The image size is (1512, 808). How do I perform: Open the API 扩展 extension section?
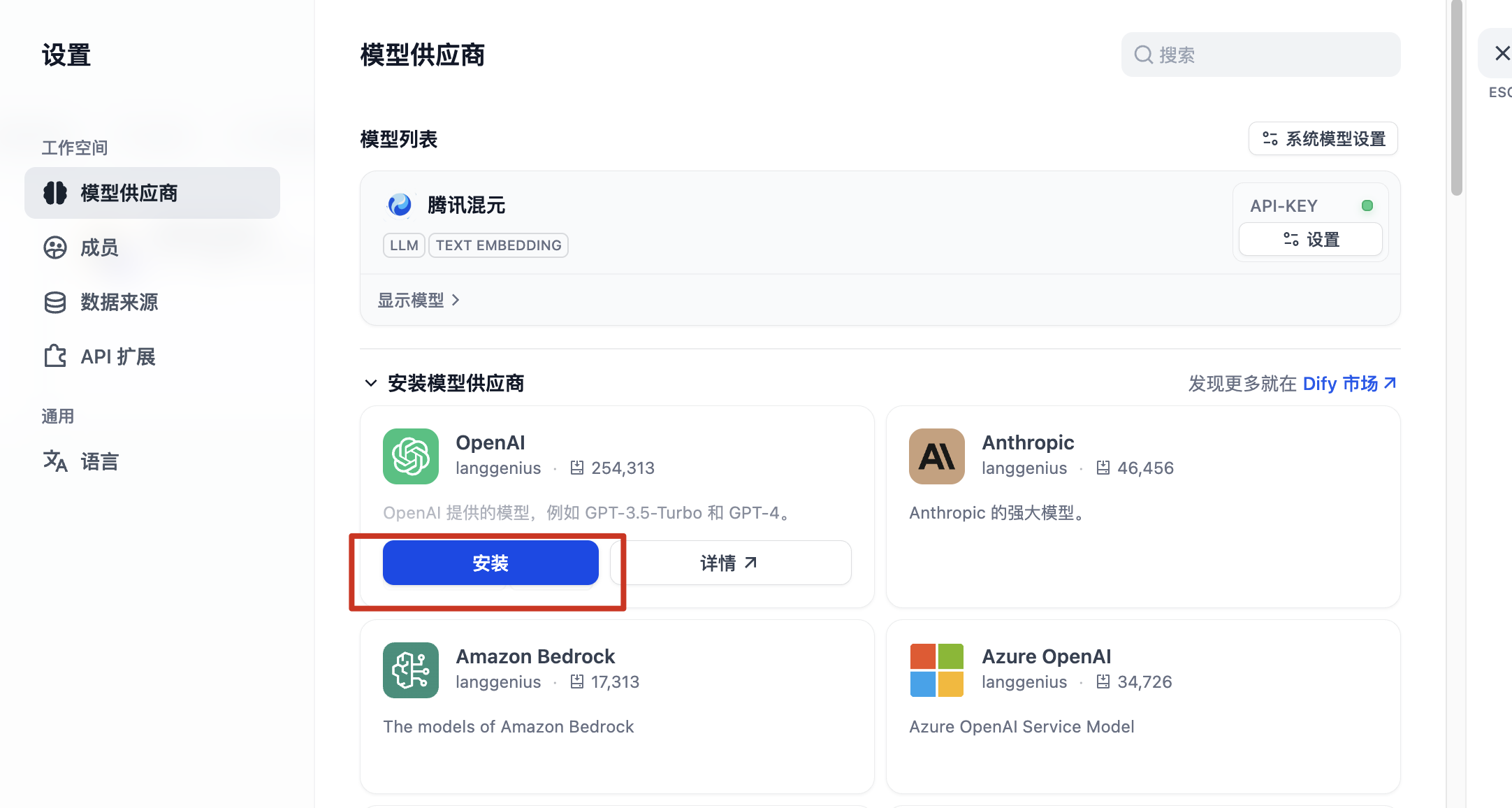[x=55, y=356]
